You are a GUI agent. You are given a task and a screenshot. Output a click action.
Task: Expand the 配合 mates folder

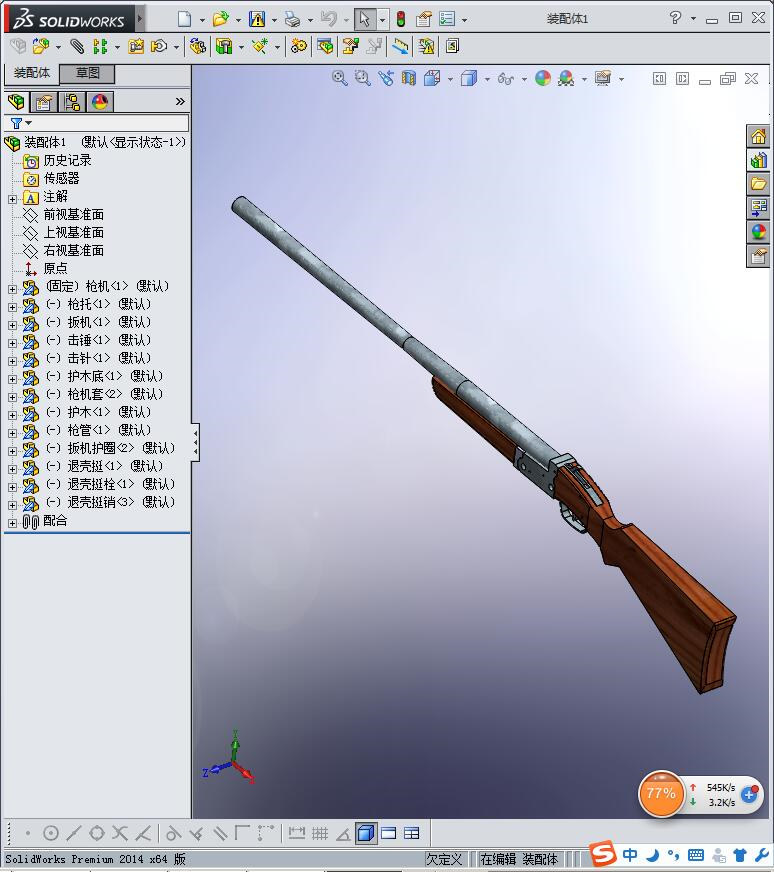click(12, 523)
